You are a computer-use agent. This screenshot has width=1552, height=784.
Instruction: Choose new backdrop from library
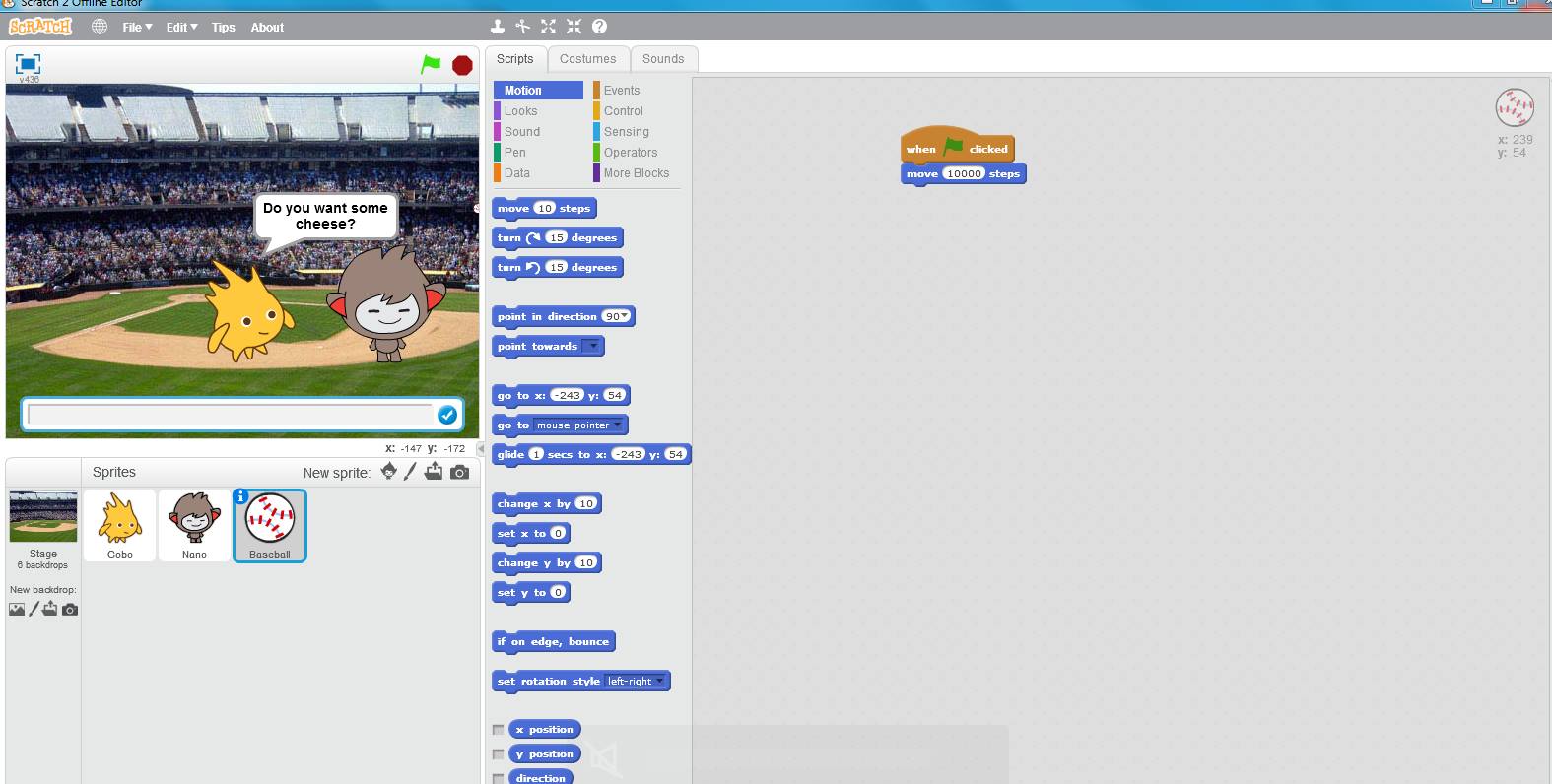(x=17, y=609)
